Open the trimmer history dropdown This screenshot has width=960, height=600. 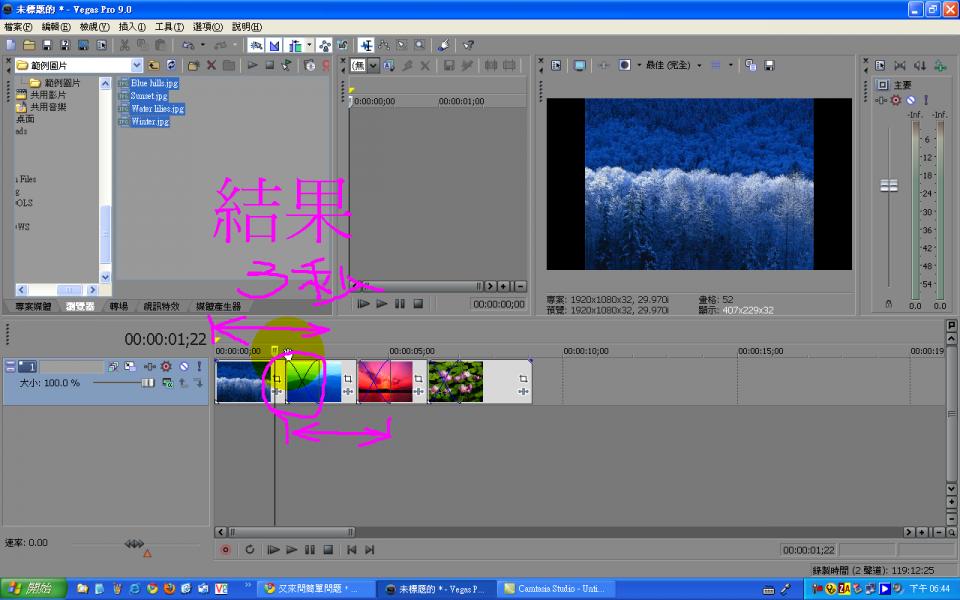pyautogui.click(x=373, y=65)
